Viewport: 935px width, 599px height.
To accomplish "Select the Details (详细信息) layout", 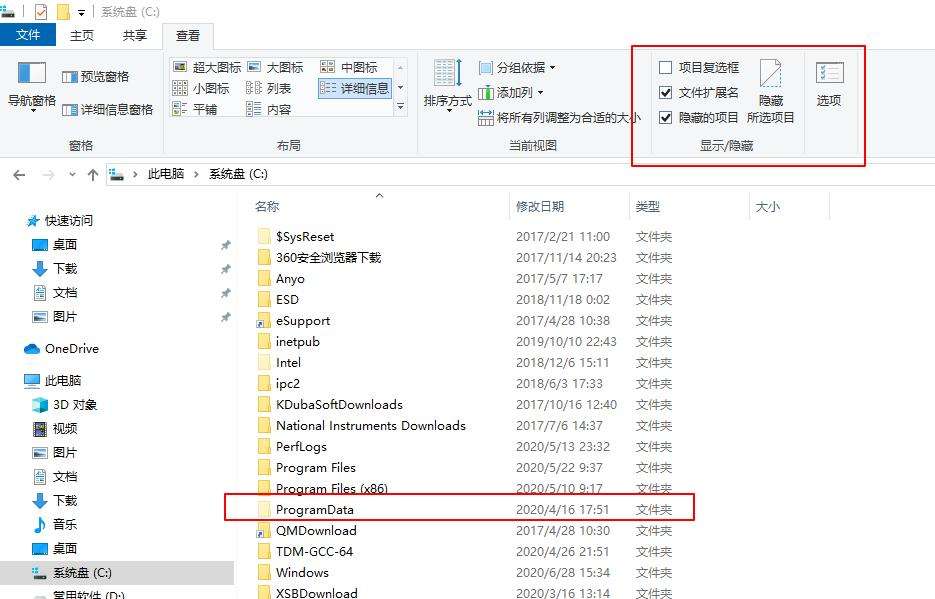I will pyautogui.click(x=355, y=88).
